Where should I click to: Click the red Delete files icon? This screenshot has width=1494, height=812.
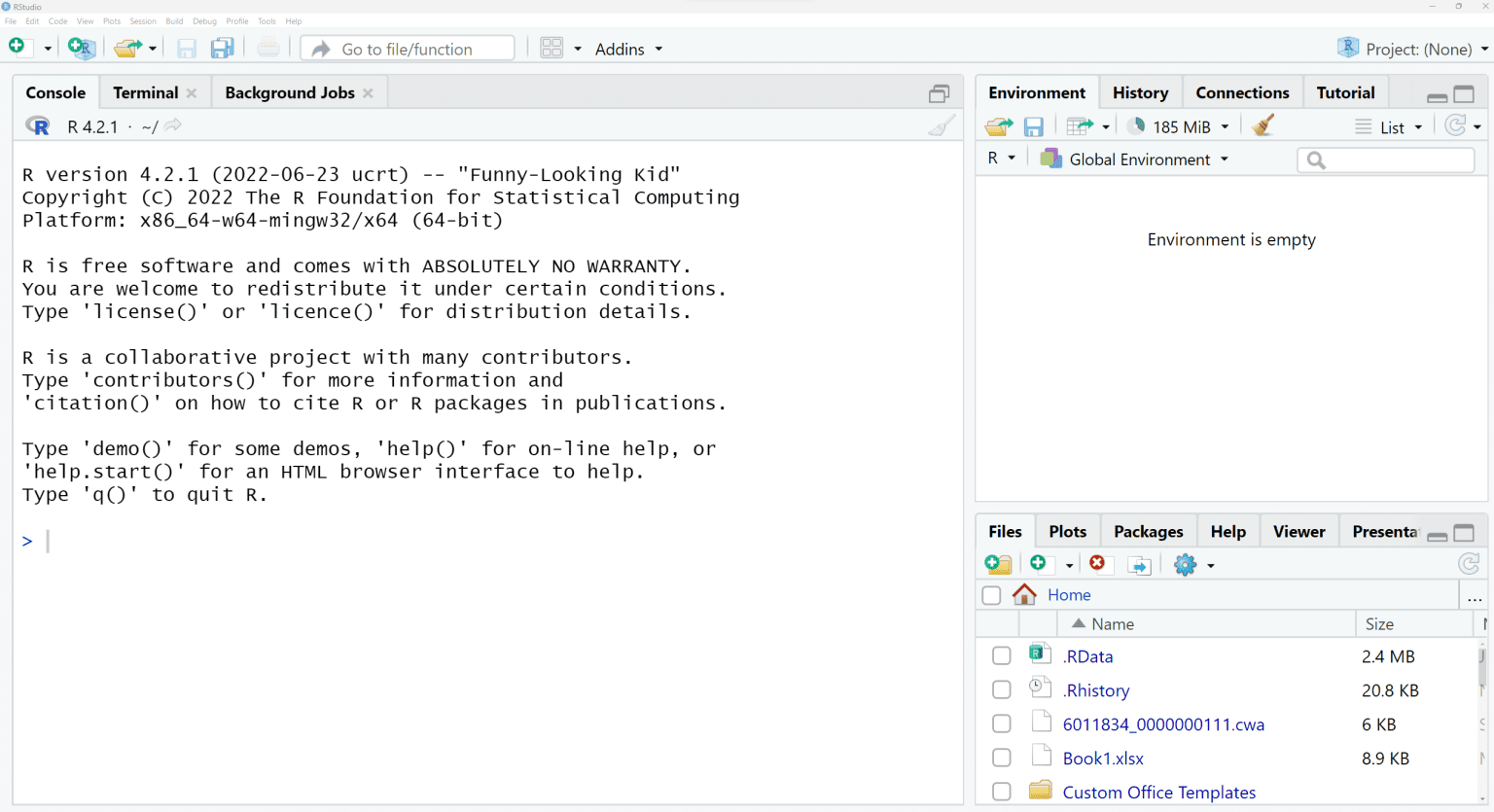1098,565
